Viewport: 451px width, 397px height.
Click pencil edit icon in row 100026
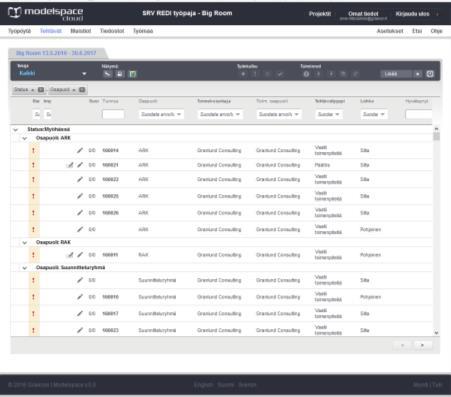coord(80,213)
